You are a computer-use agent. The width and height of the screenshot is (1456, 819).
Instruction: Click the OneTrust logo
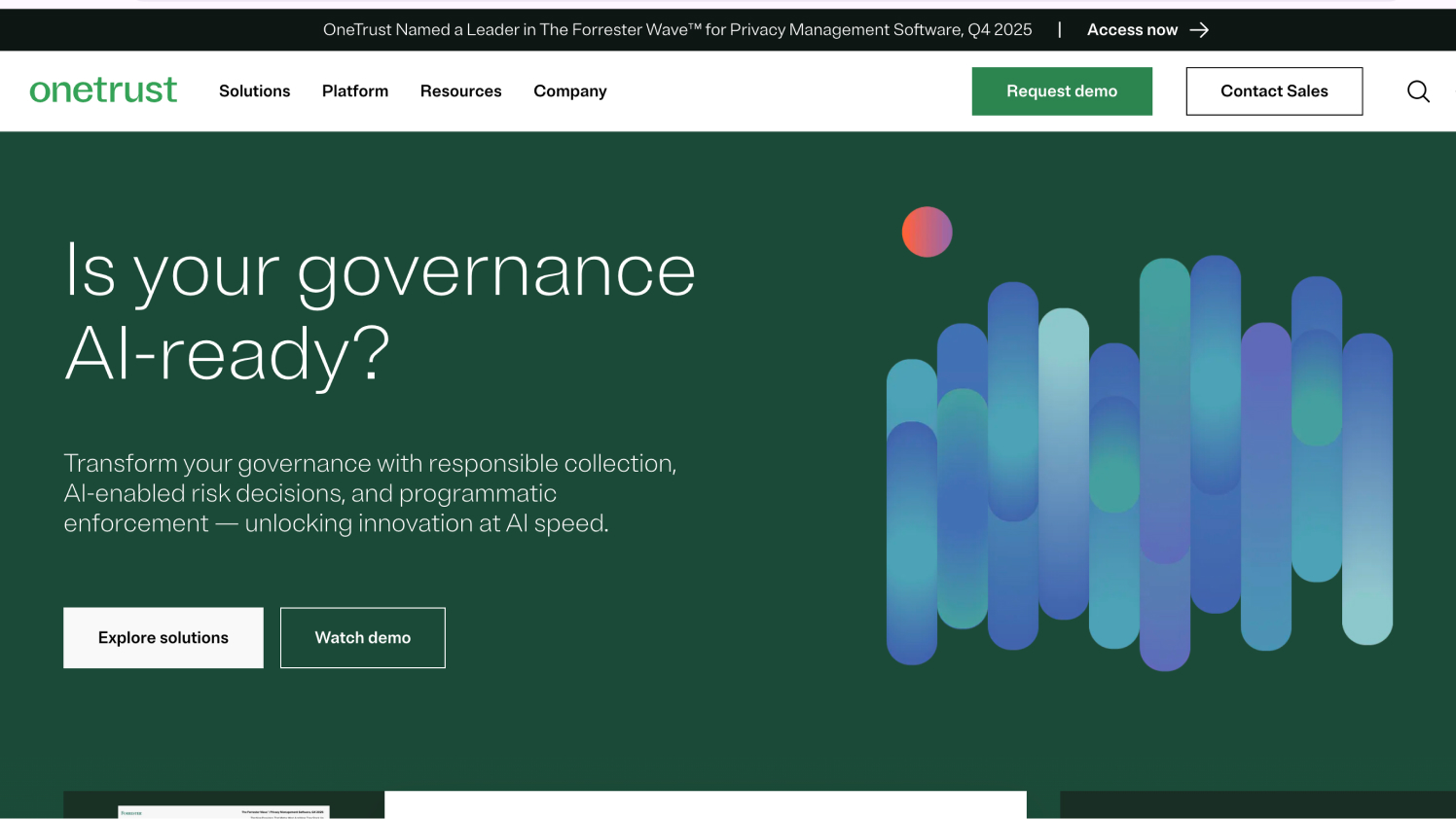pyautogui.click(x=103, y=90)
